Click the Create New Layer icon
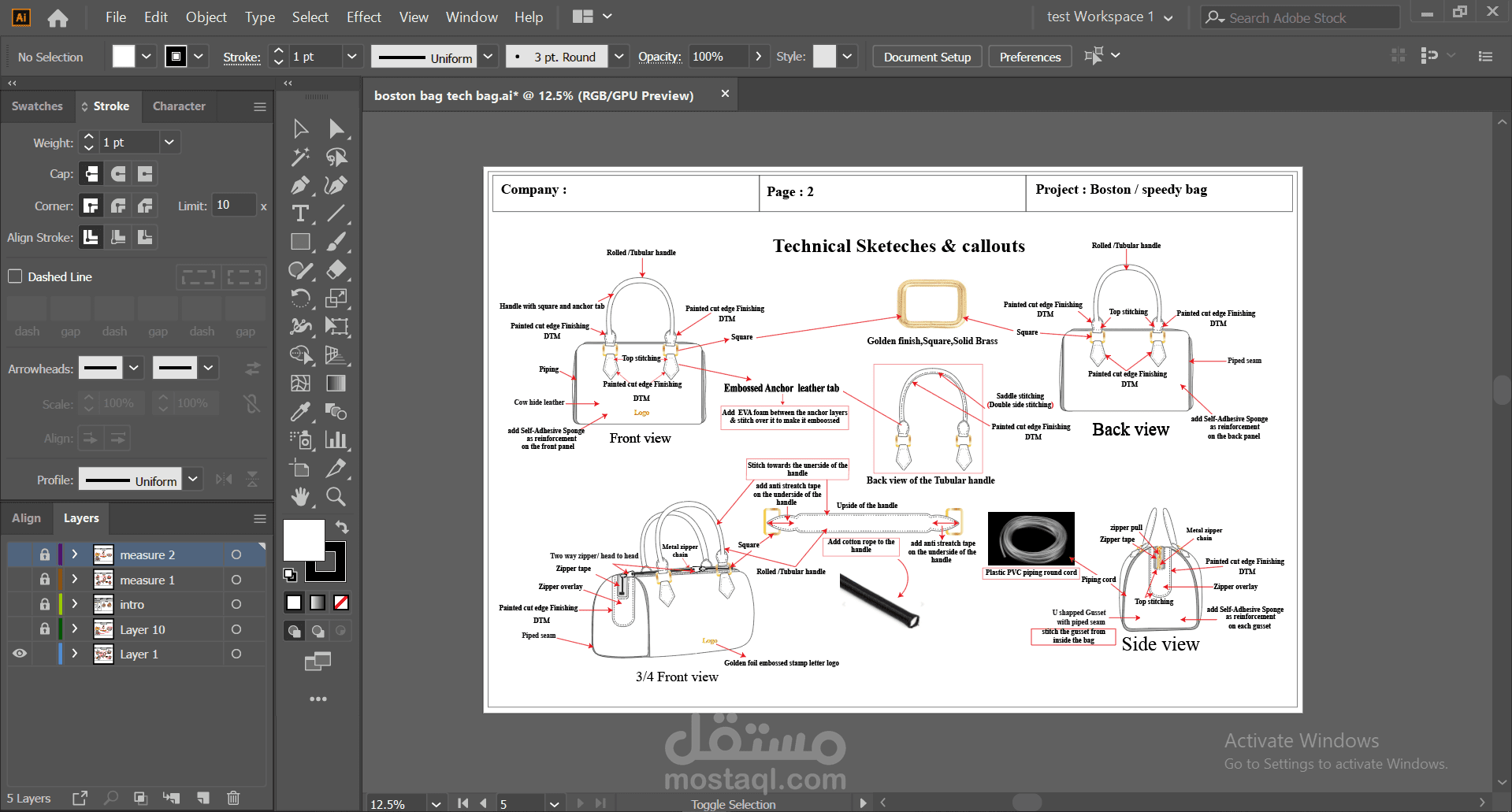 click(203, 798)
